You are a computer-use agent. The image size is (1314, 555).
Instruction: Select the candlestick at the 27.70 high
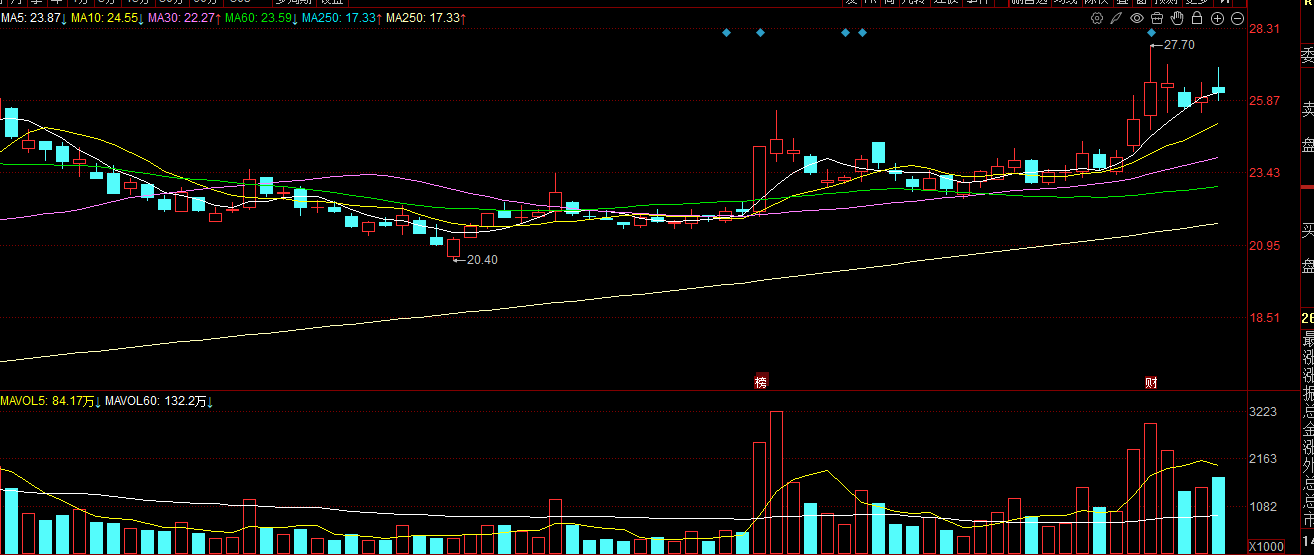click(x=1150, y=97)
